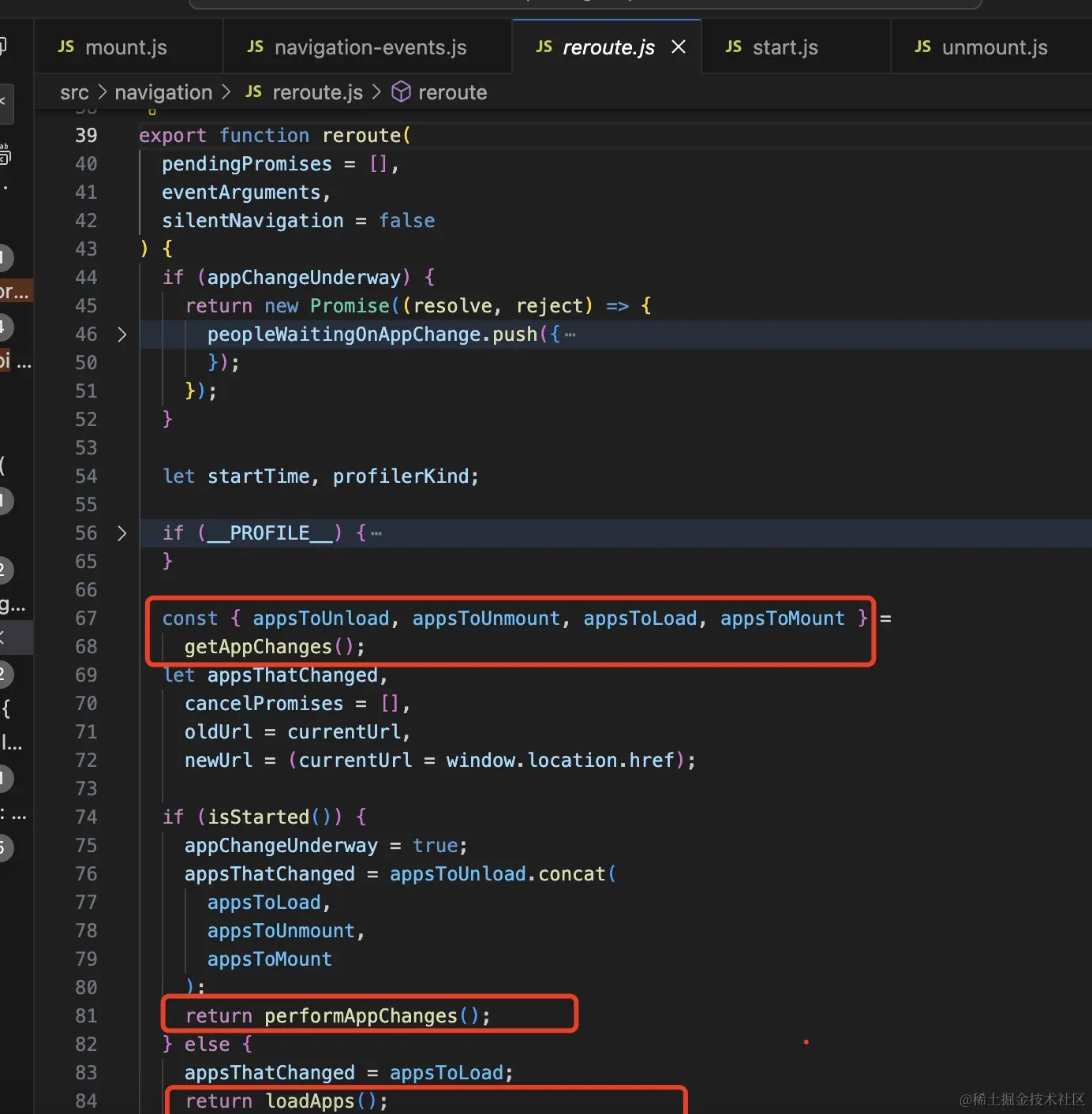The width and height of the screenshot is (1092, 1114).
Task: Click appsToUnload in the line 67 destructuring
Action: 321,619
